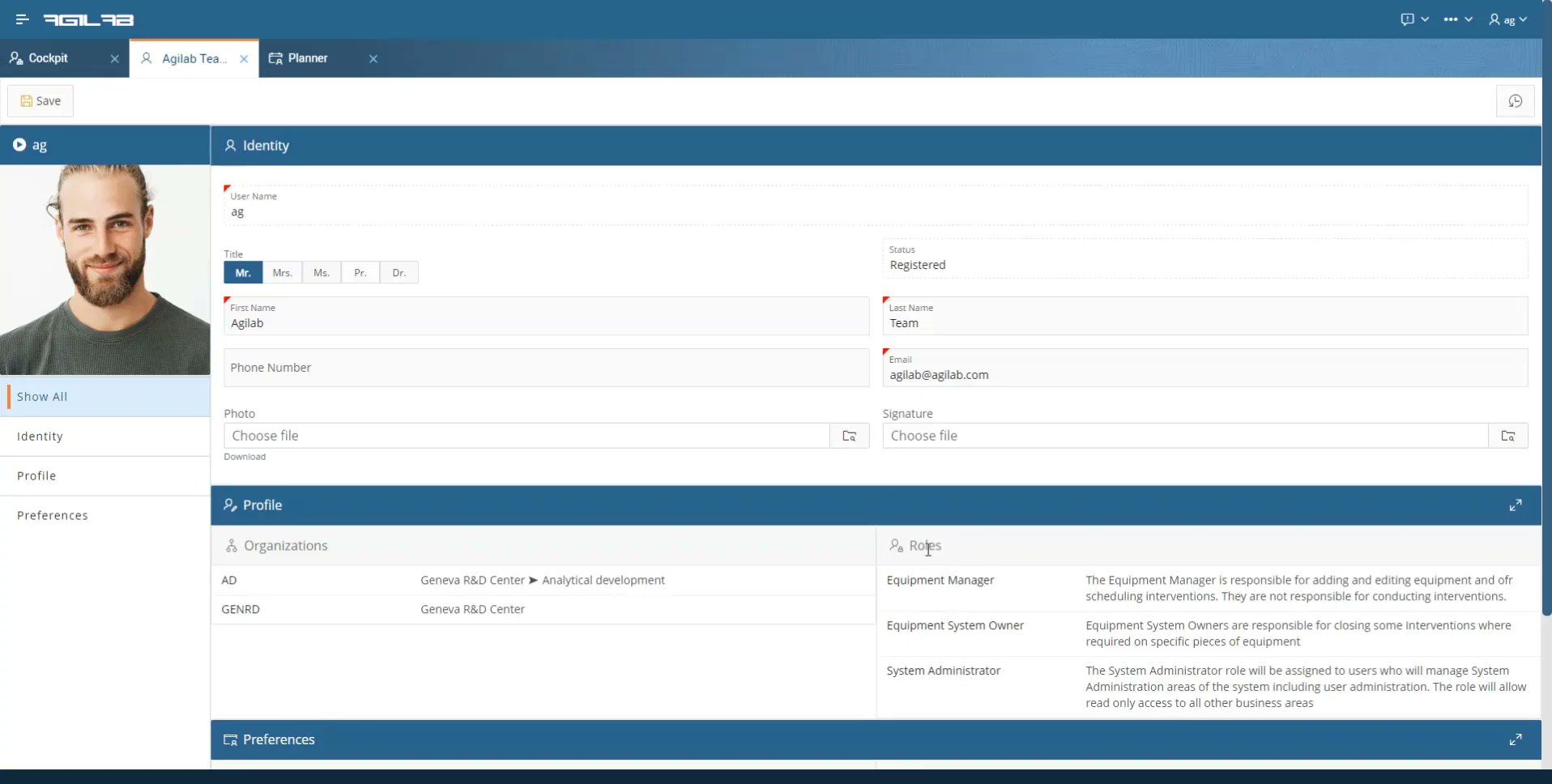
Task: Select Preferences in the left sidebar
Action: click(53, 515)
